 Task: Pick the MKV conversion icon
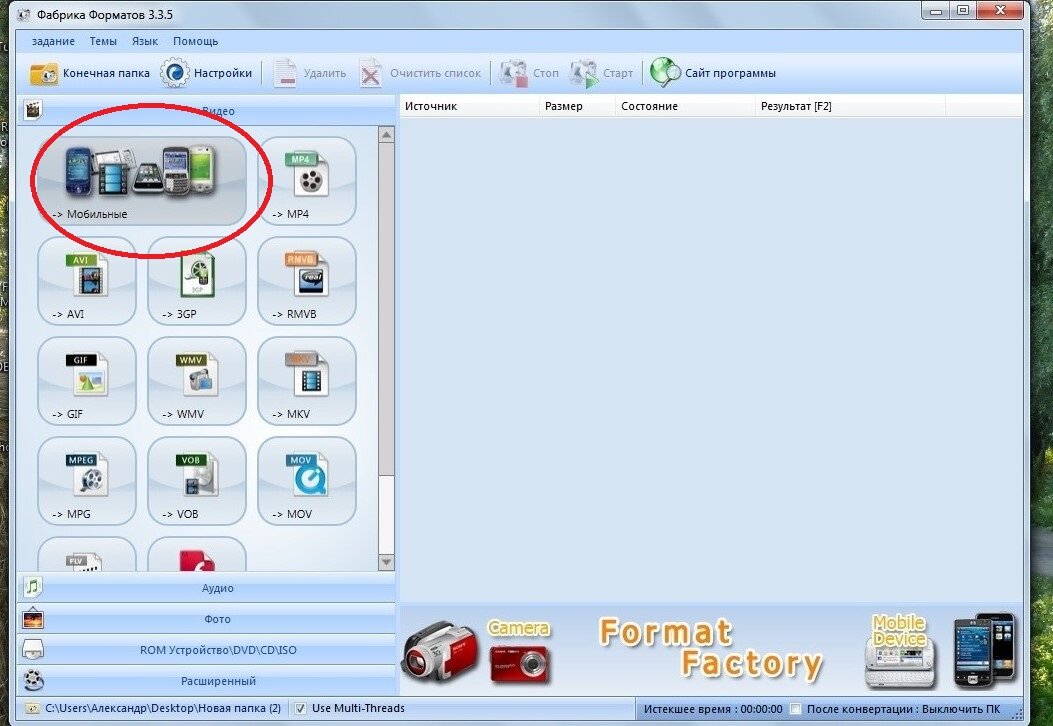[x=307, y=381]
